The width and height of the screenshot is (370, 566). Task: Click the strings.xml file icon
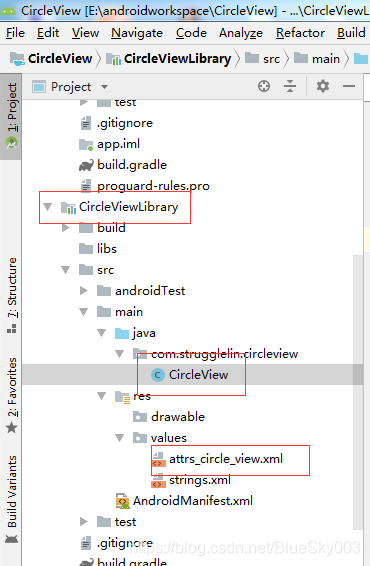158,480
